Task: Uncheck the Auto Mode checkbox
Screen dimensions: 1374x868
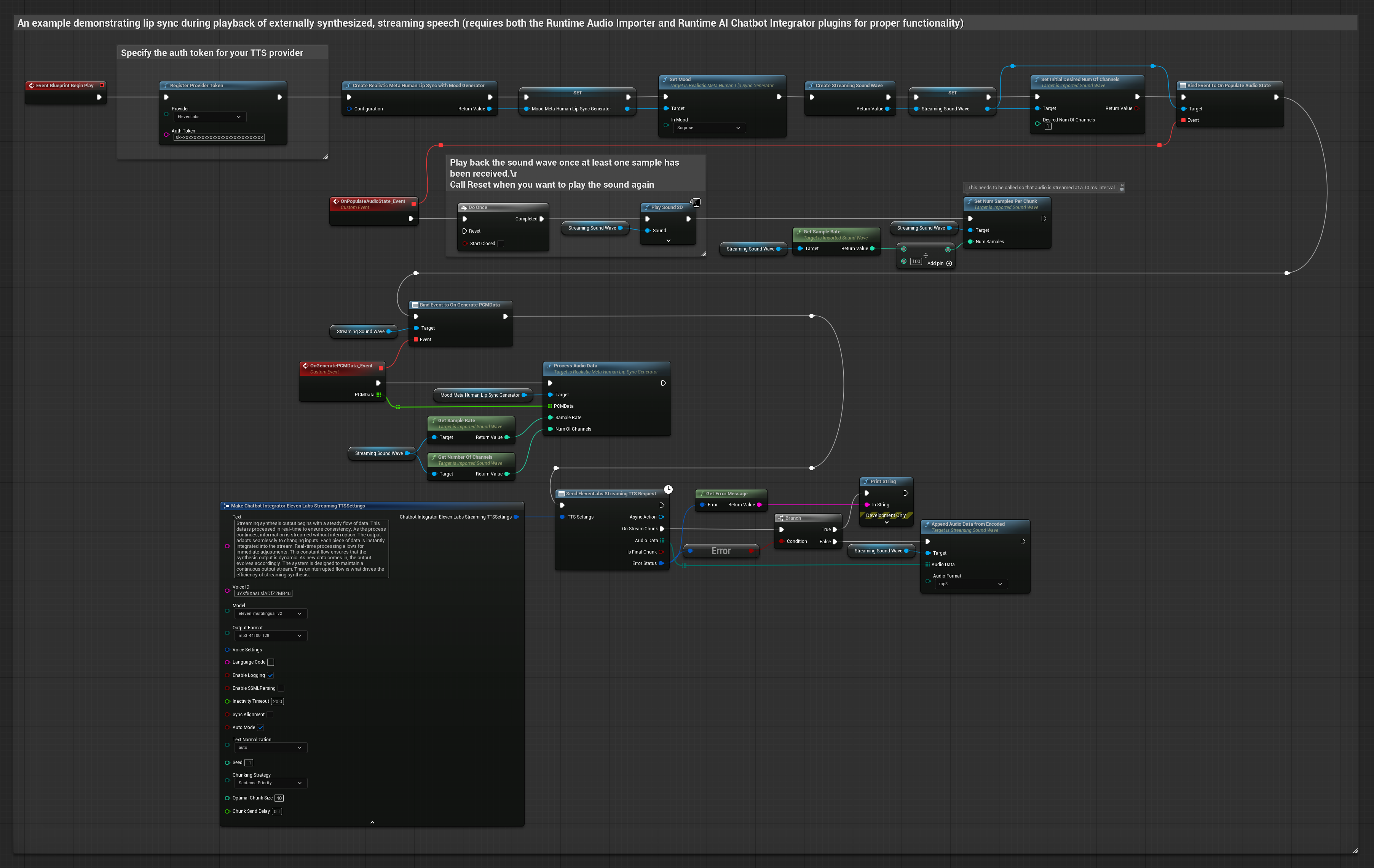Action: coord(260,728)
